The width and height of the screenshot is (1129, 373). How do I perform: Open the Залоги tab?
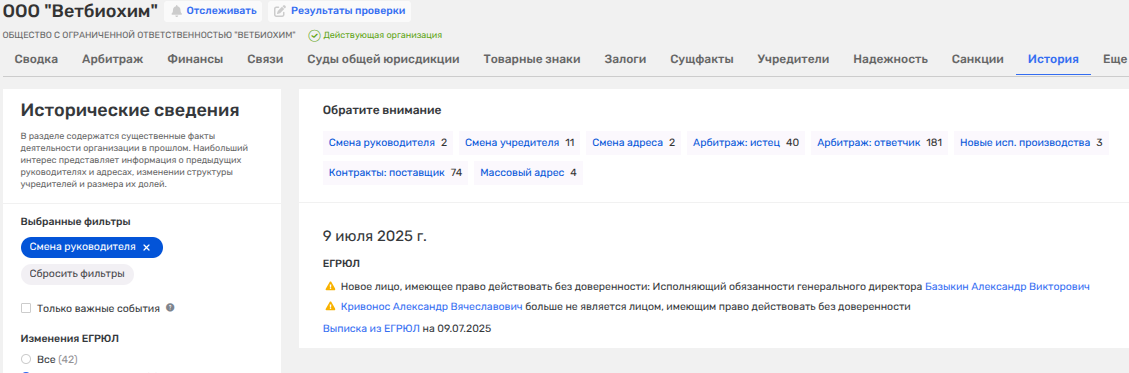click(x=625, y=60)
